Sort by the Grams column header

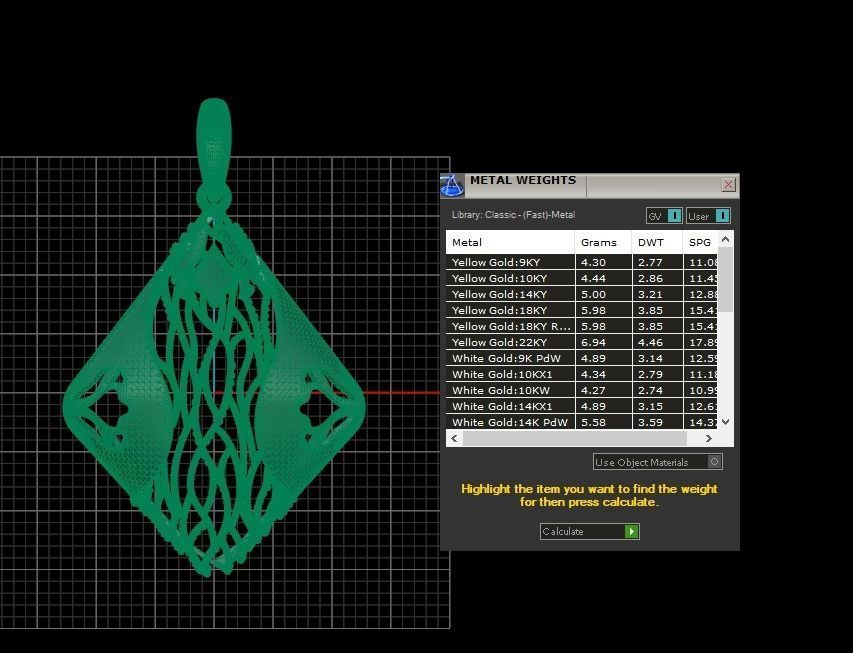tap(603, 242)
